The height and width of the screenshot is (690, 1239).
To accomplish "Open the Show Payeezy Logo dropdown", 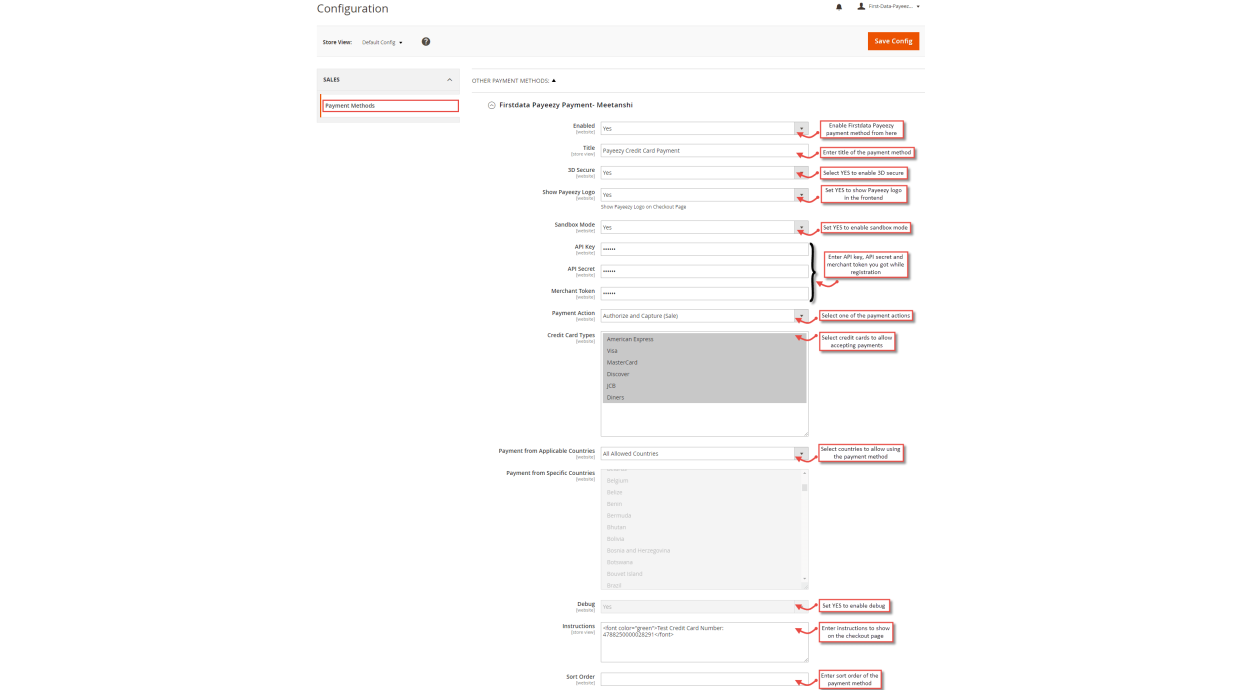I will 704,195.
